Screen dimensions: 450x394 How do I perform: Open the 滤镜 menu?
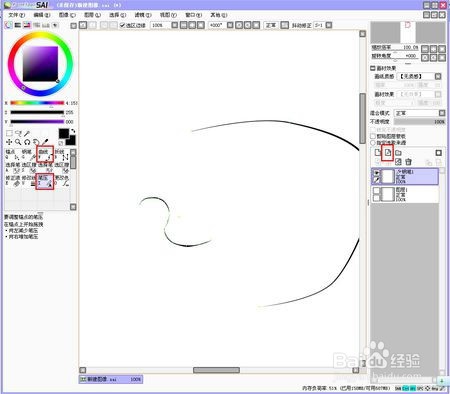[143, 15]
